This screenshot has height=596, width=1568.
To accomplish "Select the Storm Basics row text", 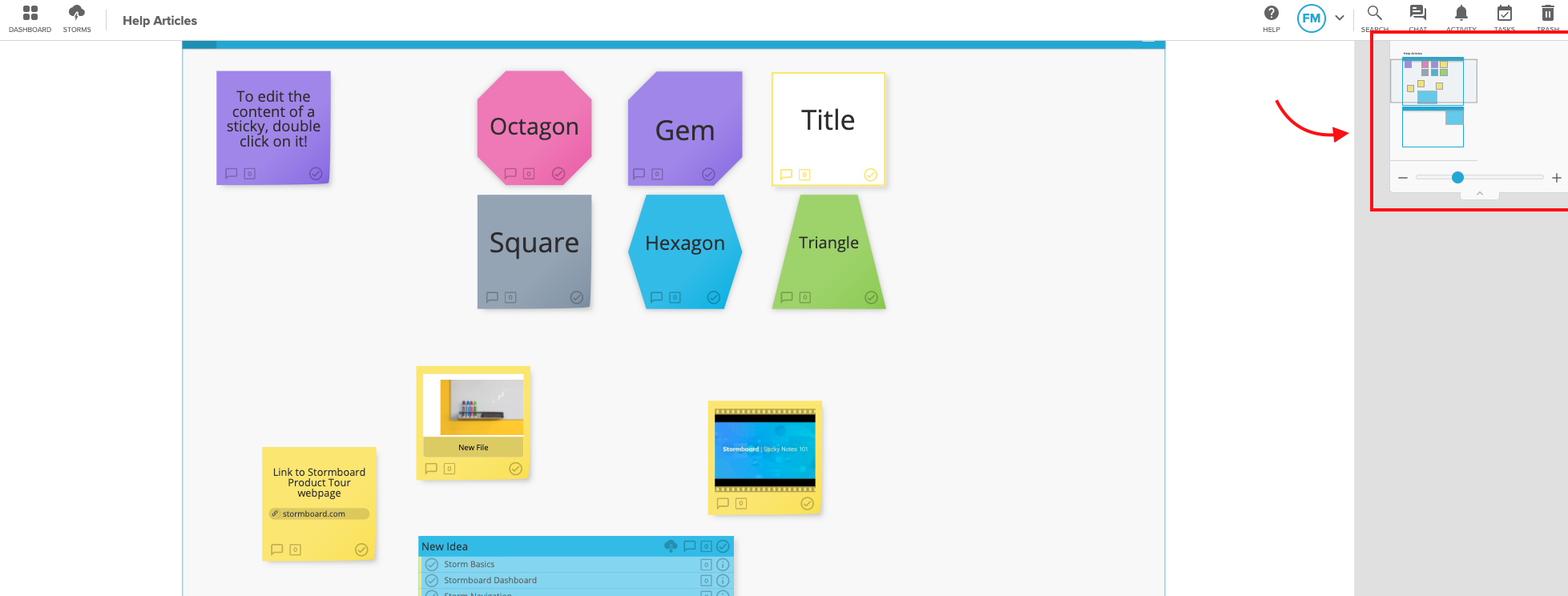I will click(470, 564).
